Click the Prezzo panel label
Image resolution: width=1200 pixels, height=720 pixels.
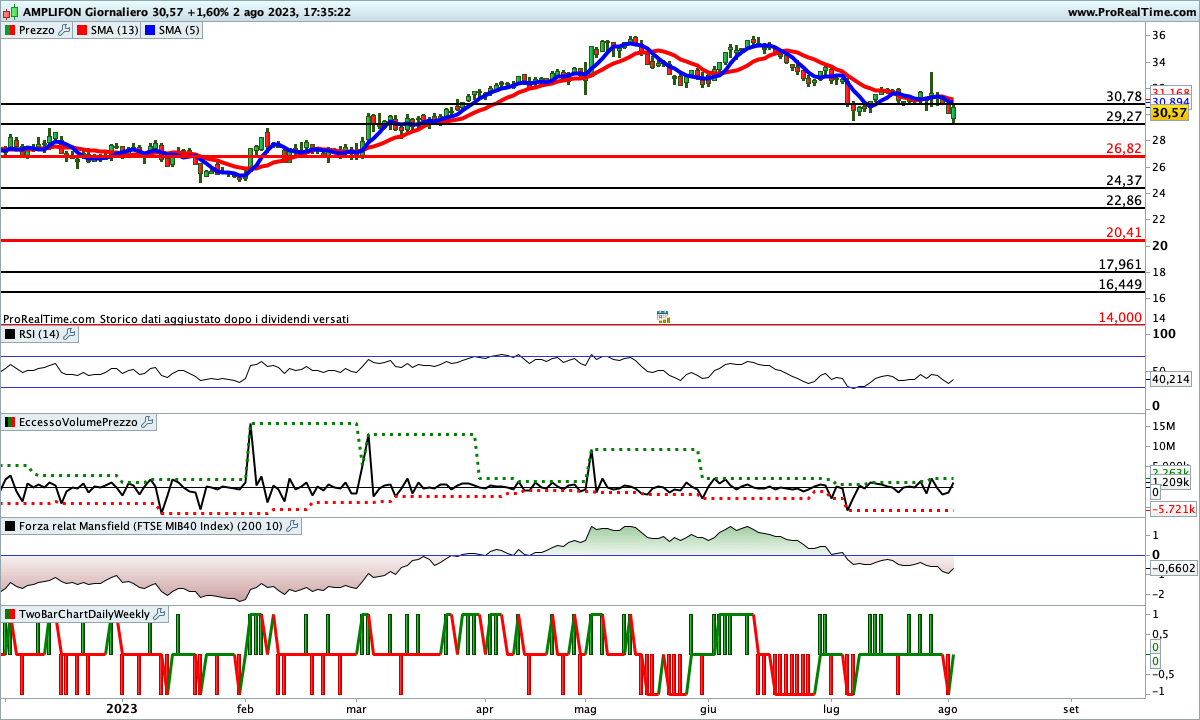pyautogui.click(x=37, y=31)
